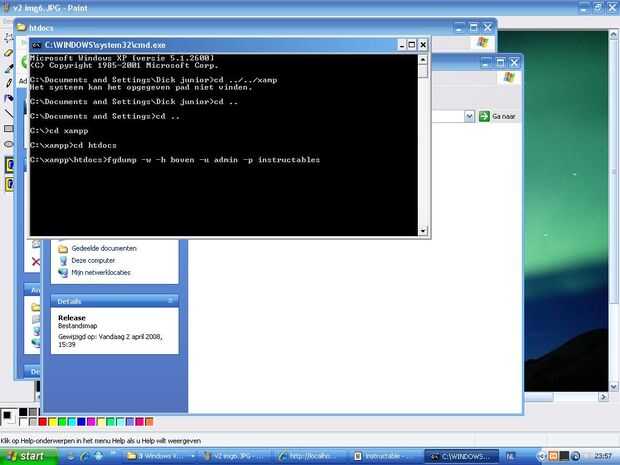Click cmd window scrollbar down arrow
620x465 pixels.
[x=423, y=231]
